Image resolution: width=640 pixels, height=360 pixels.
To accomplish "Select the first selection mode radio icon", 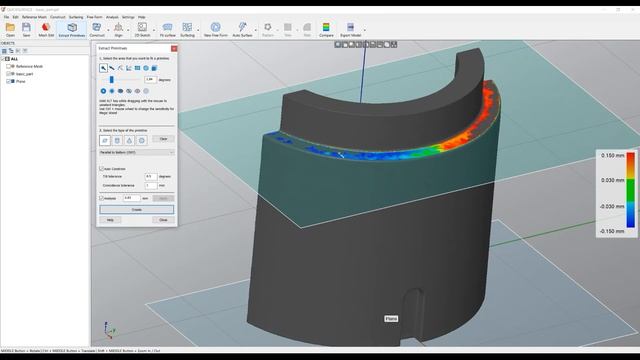I will pos(103,91).
